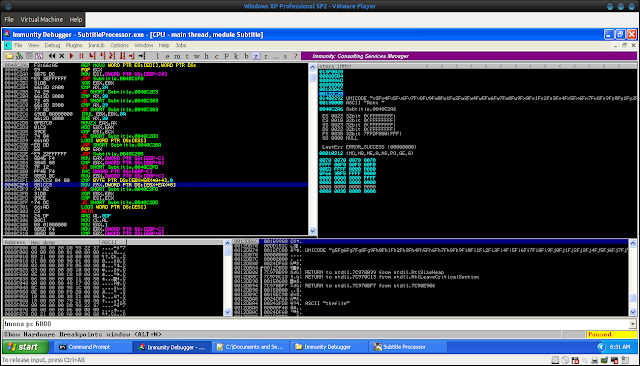Click the Execute till return icon

131,56
